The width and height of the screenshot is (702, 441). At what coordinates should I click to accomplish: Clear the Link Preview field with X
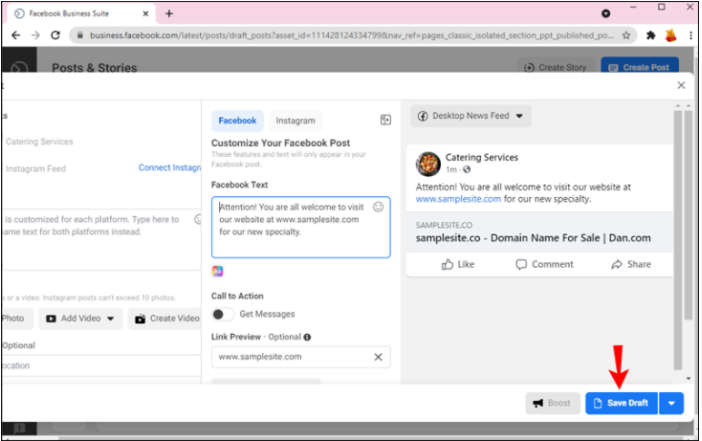point(378,357)
